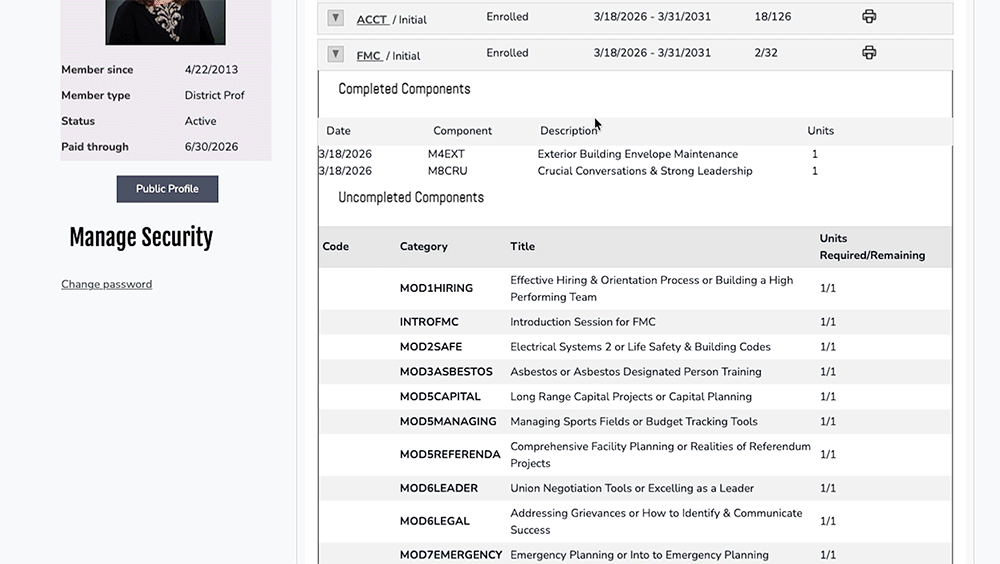This screenshot has width=1000, height=564.
Task: Select the MOD5CAPITAL category
Action: (x=440, y=397)
